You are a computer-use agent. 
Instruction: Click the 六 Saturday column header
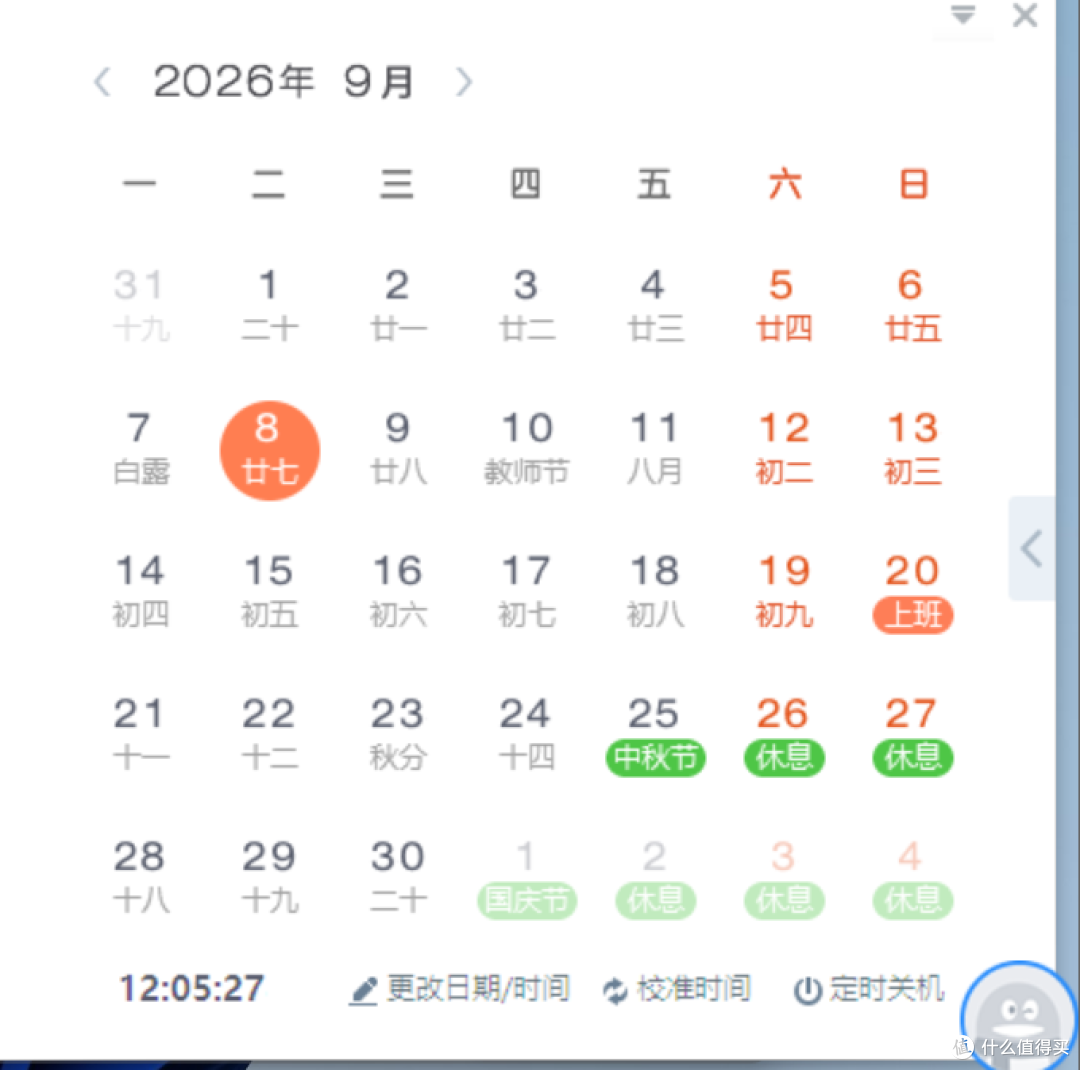tap(785, 185)
